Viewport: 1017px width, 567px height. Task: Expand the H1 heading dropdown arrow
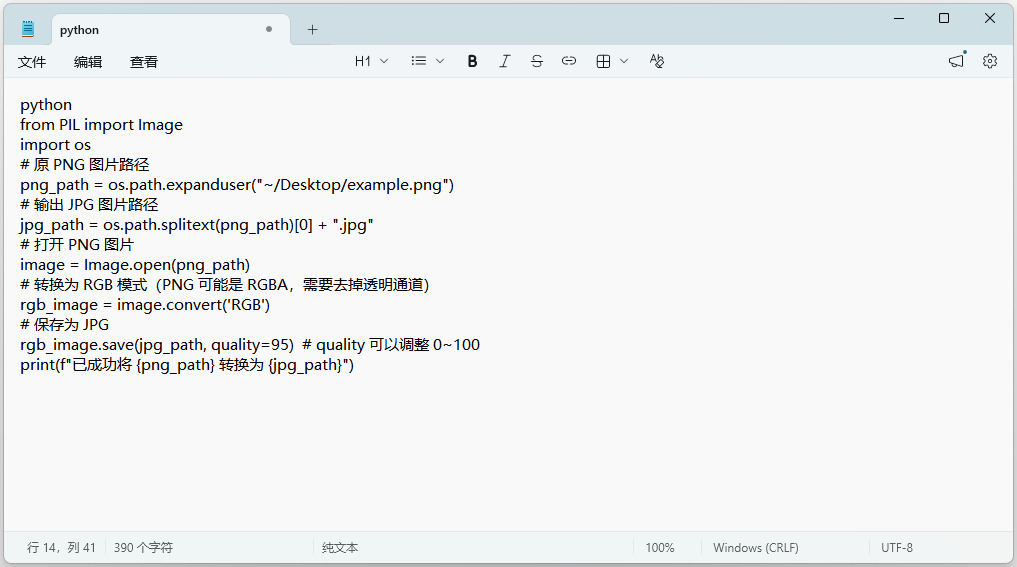point(384,61)
